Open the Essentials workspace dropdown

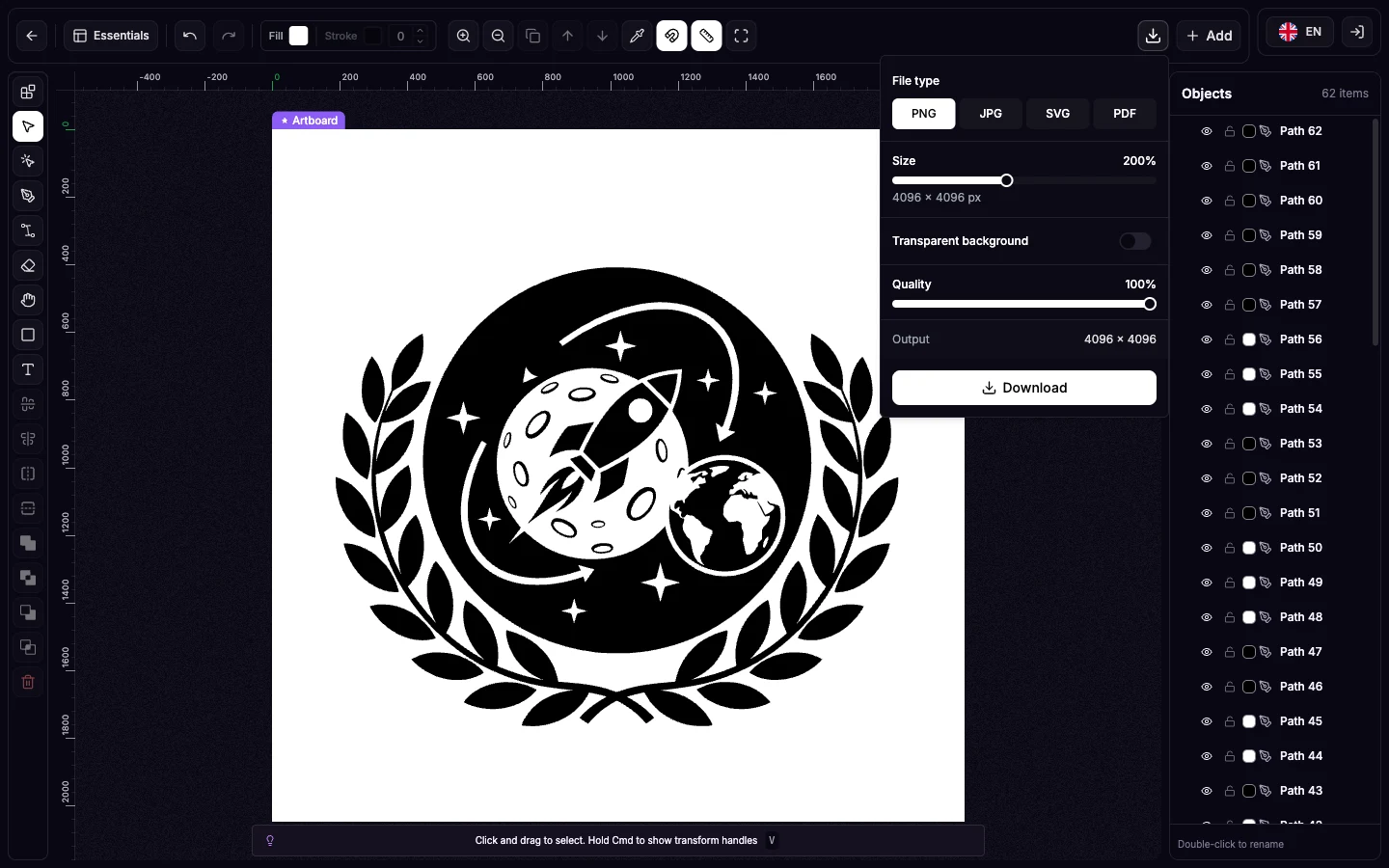point(111,36)
